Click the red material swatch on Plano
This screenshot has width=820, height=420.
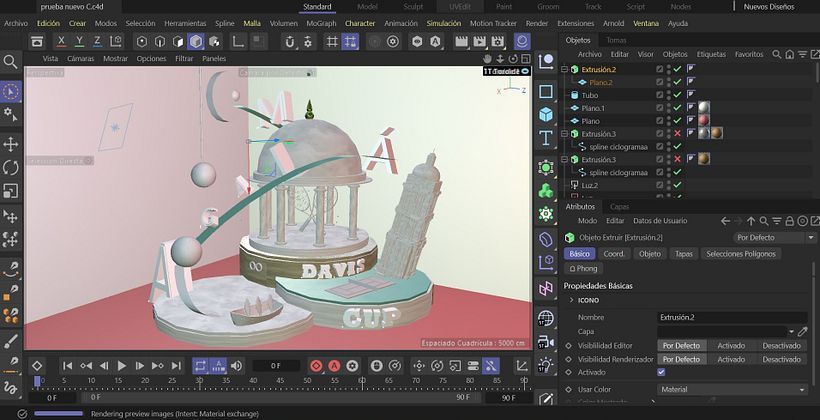tap(703, 121)
